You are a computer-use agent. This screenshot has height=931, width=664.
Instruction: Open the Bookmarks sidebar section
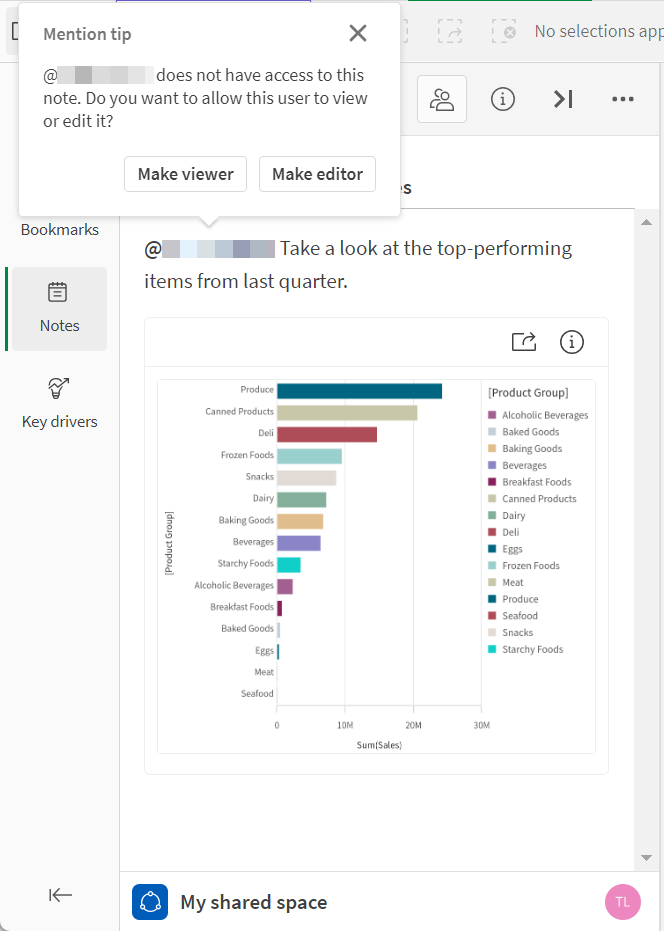[x=59, y=230]
